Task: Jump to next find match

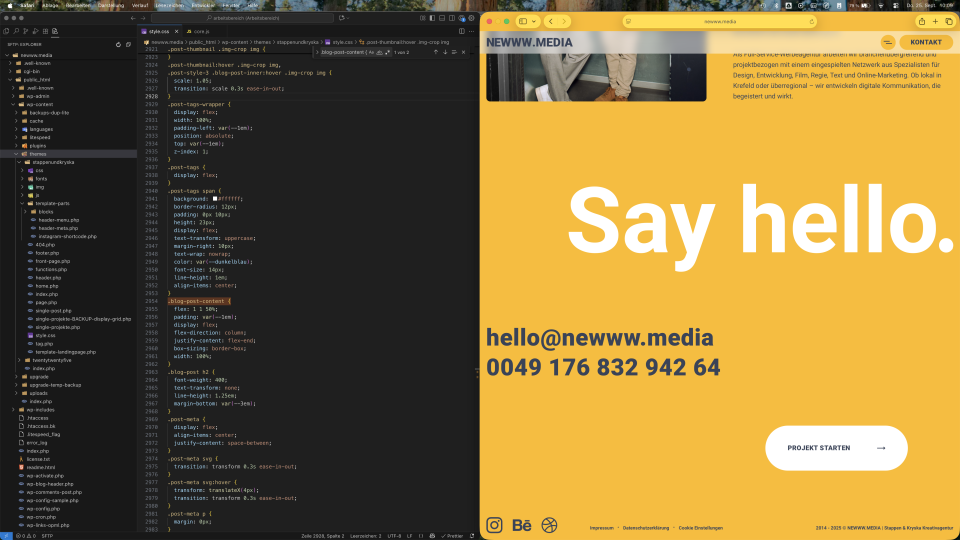Action: pos(445,53)
